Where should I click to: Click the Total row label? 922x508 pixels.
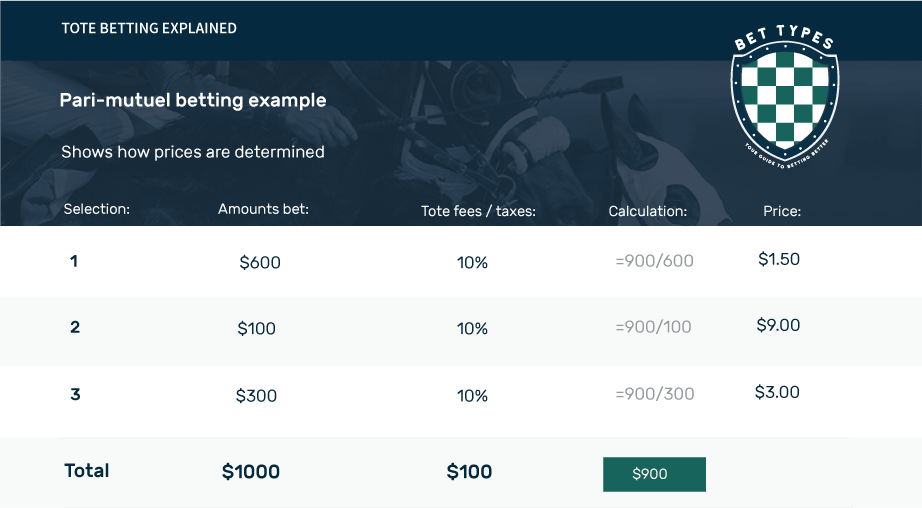pos(86,470)
